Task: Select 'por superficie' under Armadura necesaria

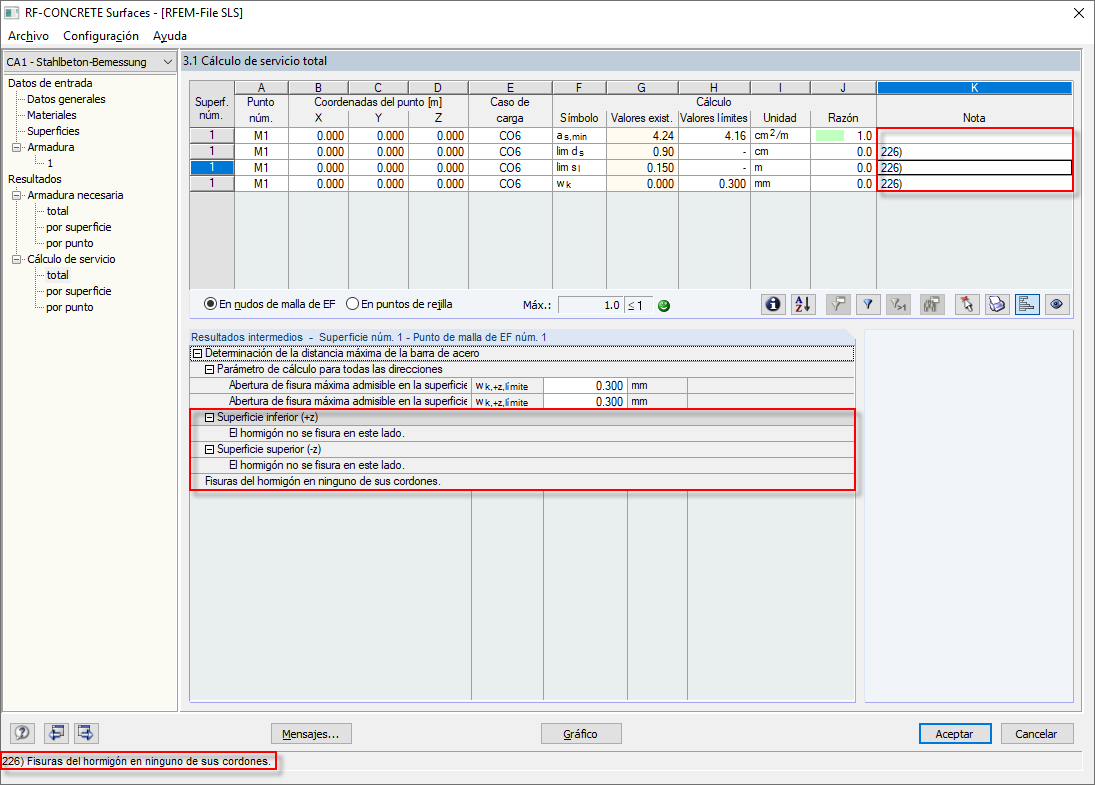Action: point(78,227)
